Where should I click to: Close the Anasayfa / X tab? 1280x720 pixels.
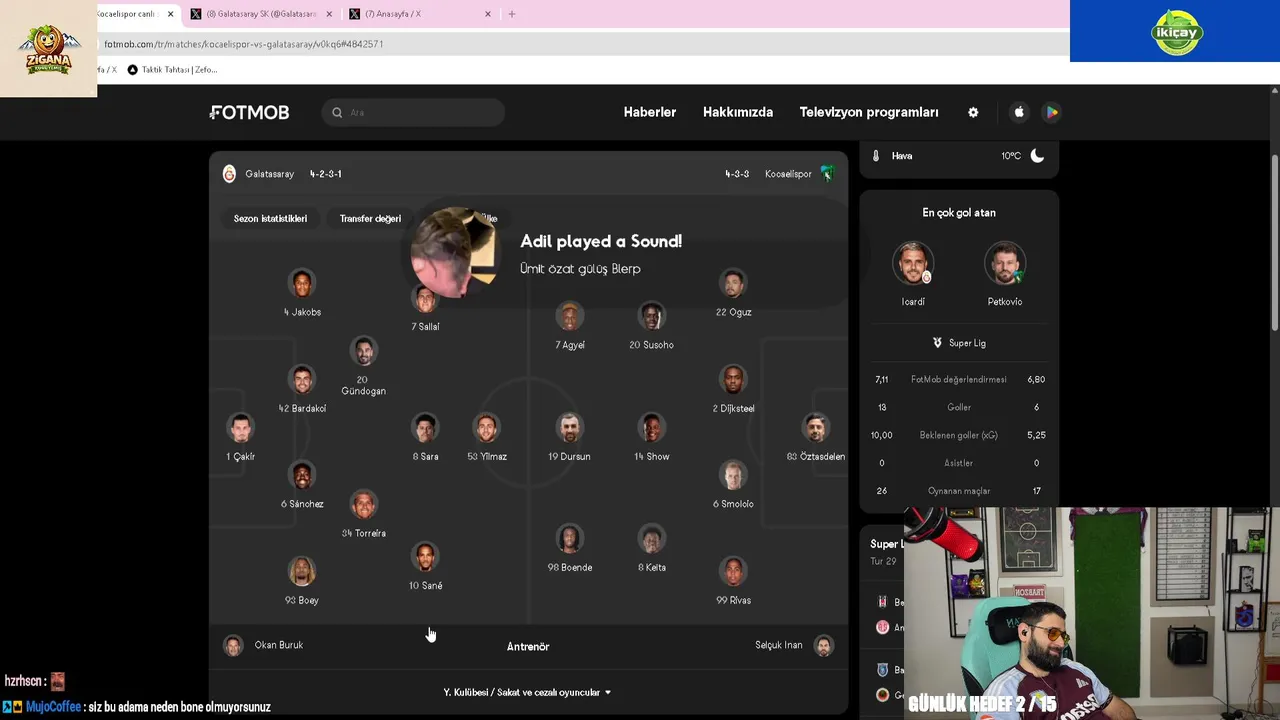point(488,14)
